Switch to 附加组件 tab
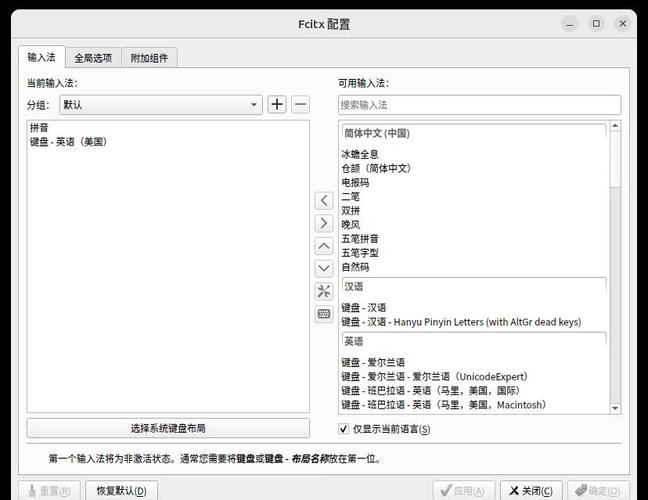Image resolution: width=648 pixels, height=500 pixels. [149, 58]
